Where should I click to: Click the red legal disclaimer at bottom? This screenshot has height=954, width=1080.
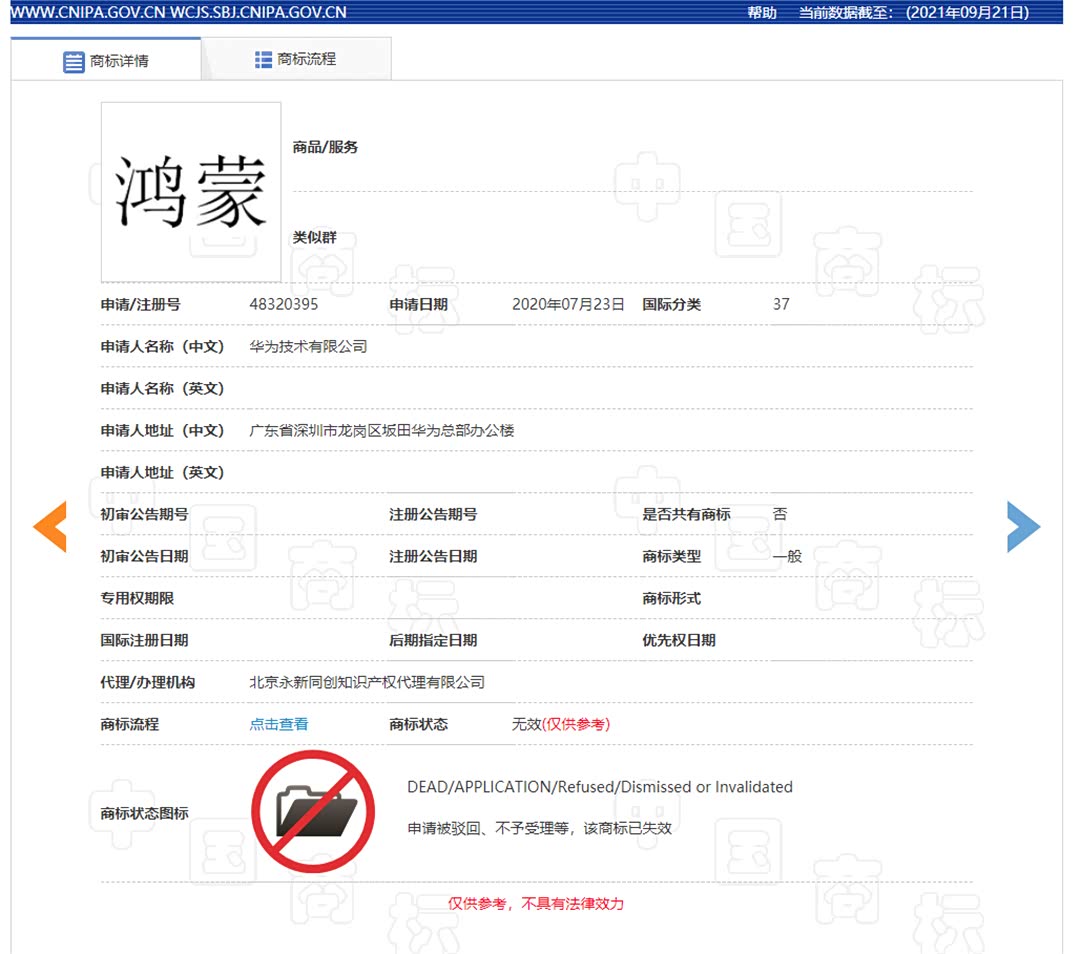[x=537, y=903]
